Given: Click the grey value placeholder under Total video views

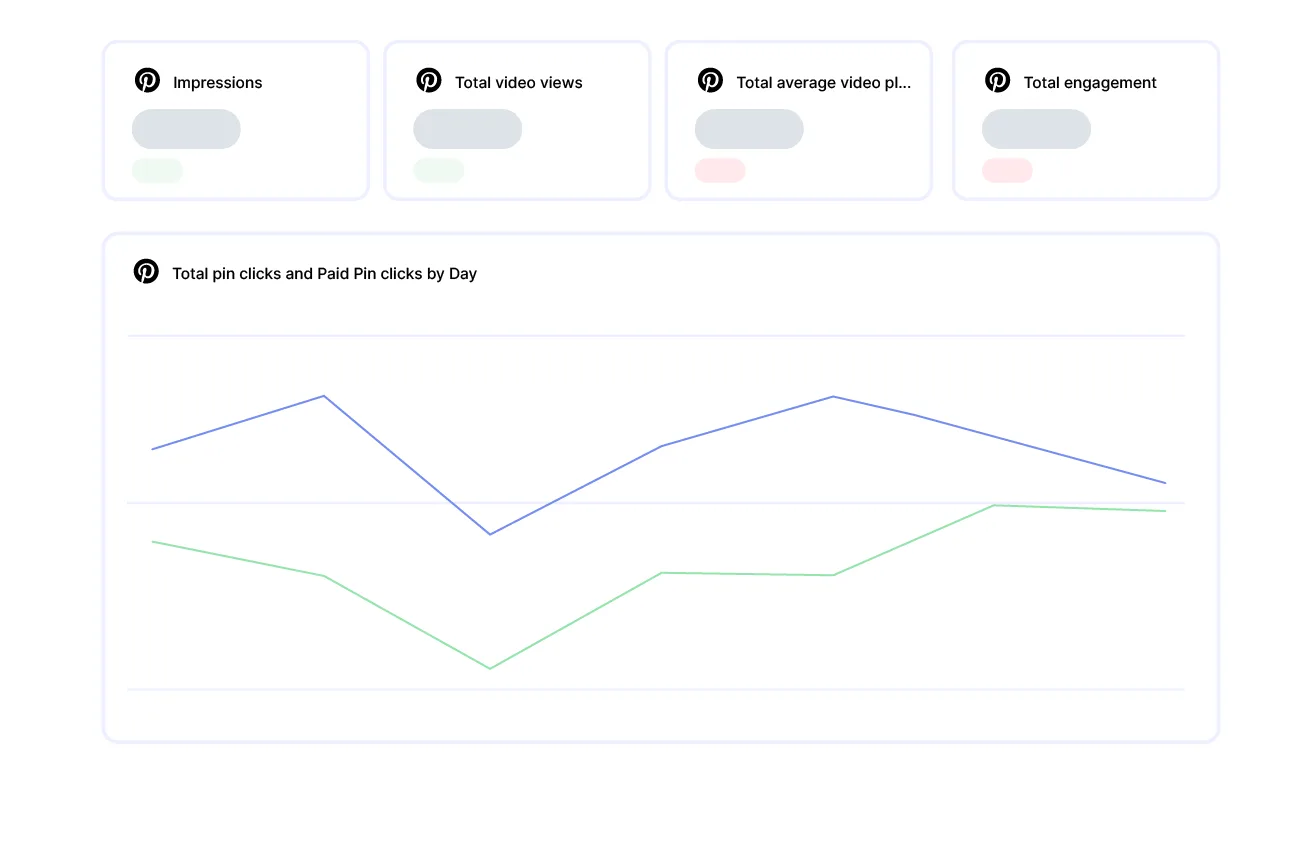Looking at the screenshot, I should click(467, 129).
